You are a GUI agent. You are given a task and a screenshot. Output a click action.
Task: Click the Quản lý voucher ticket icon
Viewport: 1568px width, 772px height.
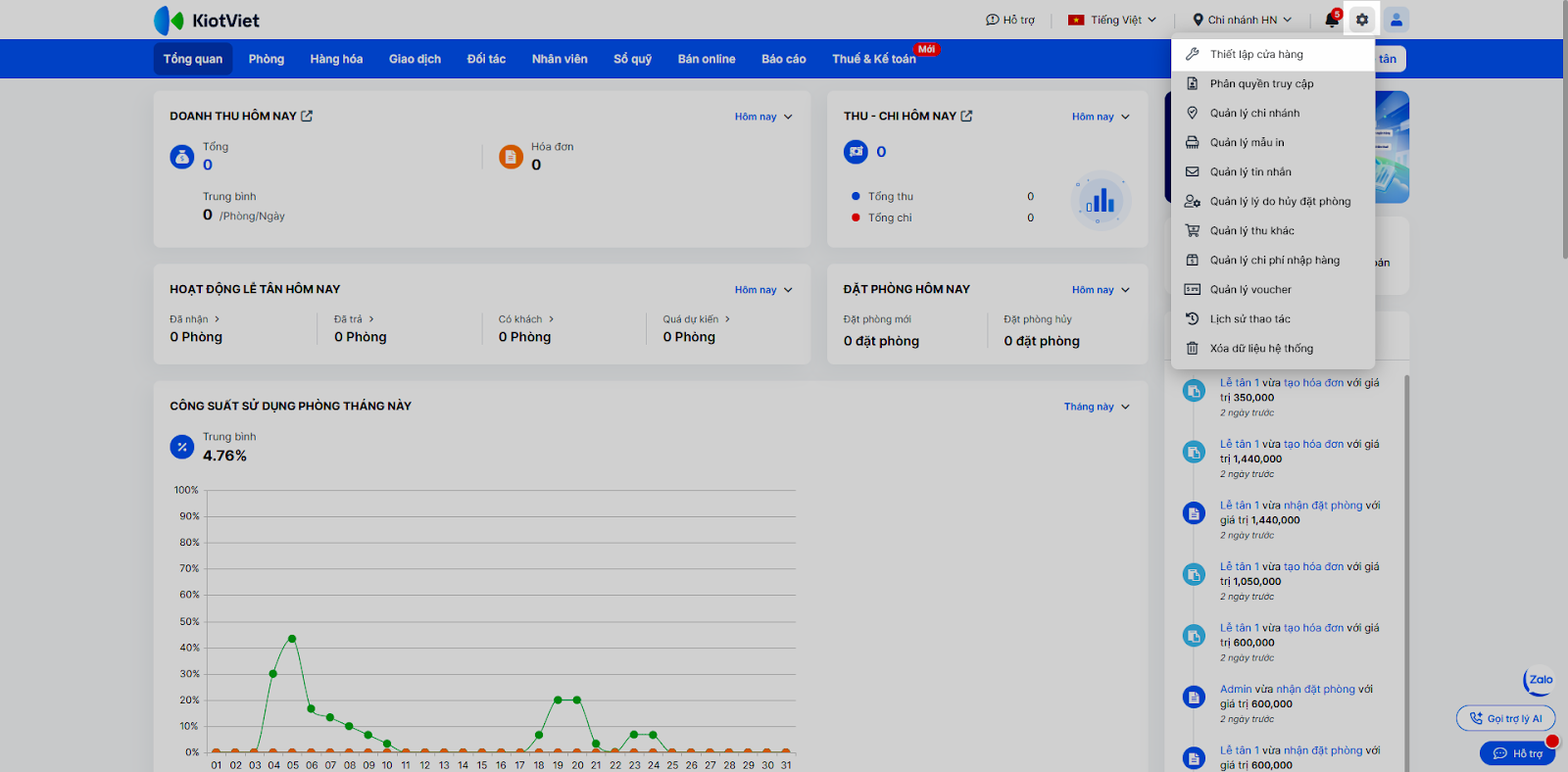click(1193, 289)
